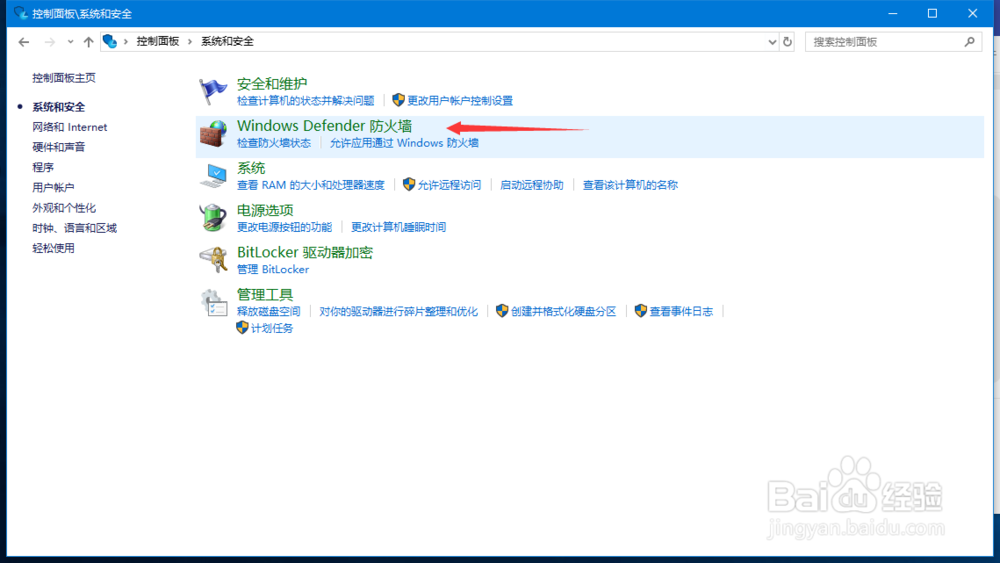1000x563 pixels.
Task: Open Windows Defender 防火墙 heading
Action: point(325,126)
